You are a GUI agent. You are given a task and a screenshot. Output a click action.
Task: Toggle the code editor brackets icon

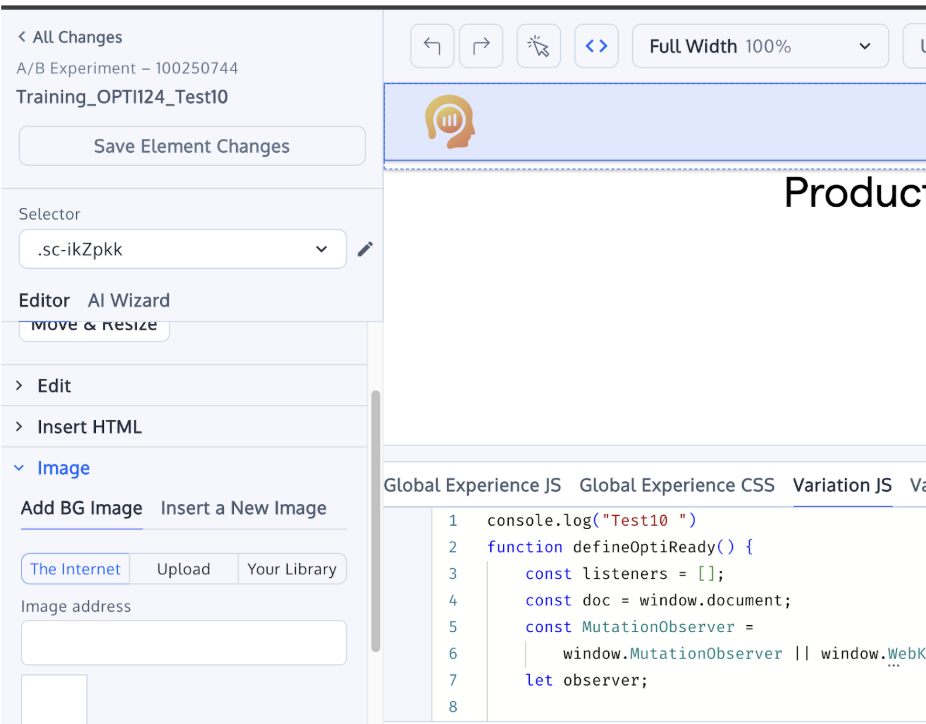[597, 46]
